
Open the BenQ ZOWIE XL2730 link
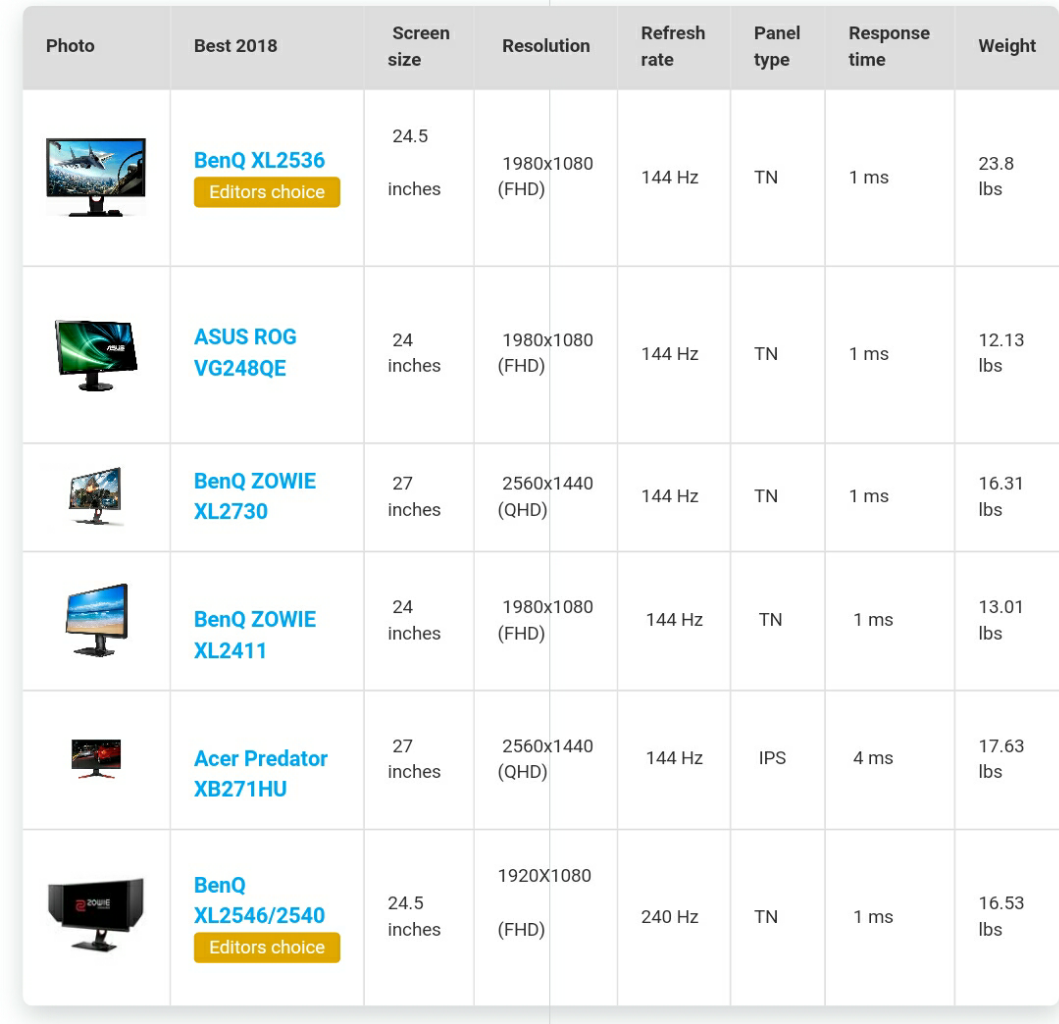[x=255, y=496]
